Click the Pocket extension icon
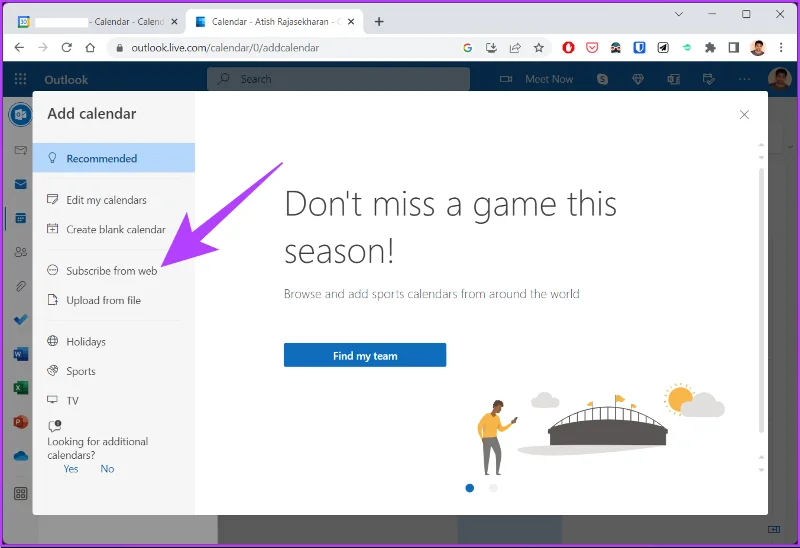Viewport: 800px width, 548px height. click(592, 47)
